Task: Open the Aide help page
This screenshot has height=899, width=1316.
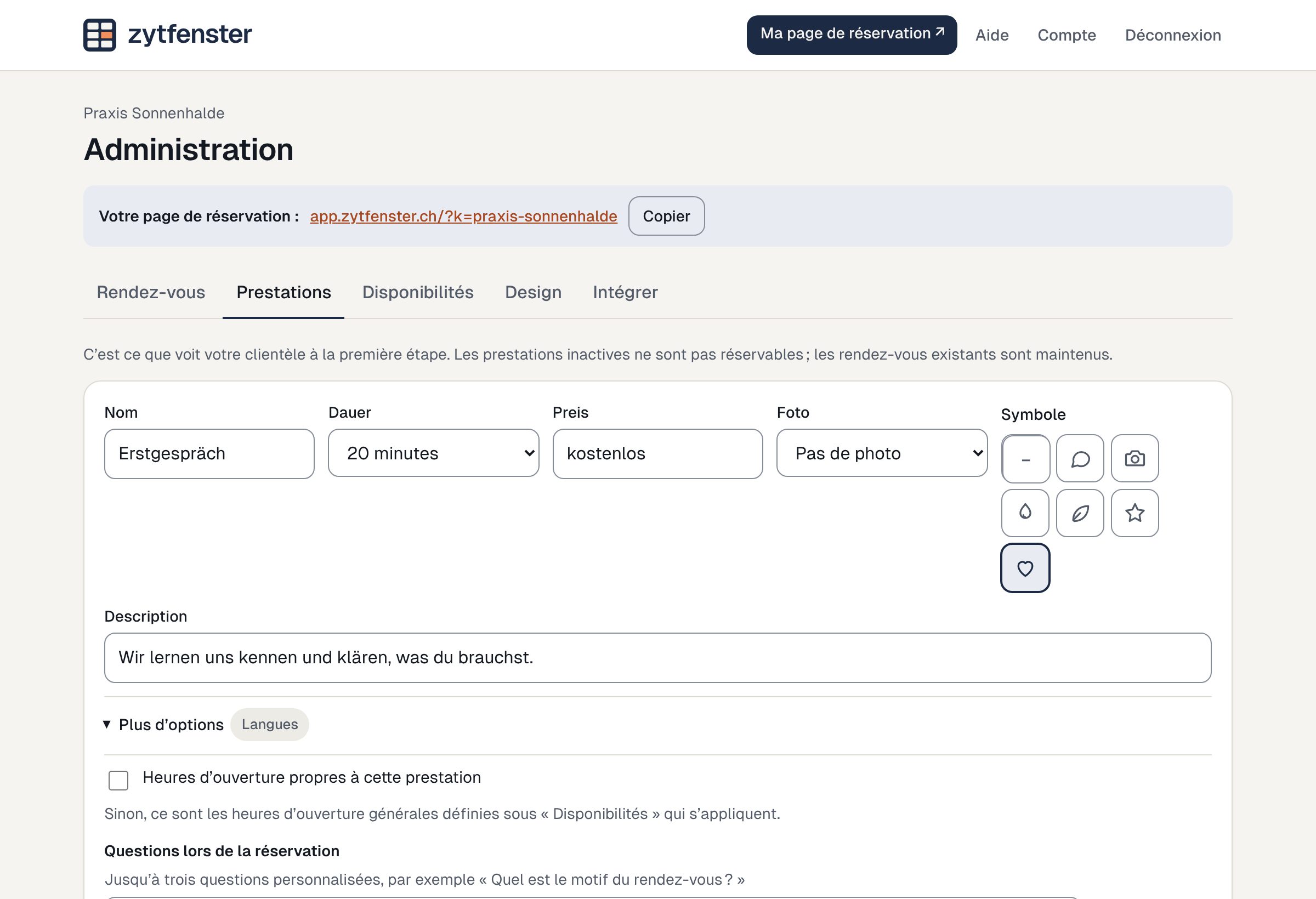Action: click(991, 35)
